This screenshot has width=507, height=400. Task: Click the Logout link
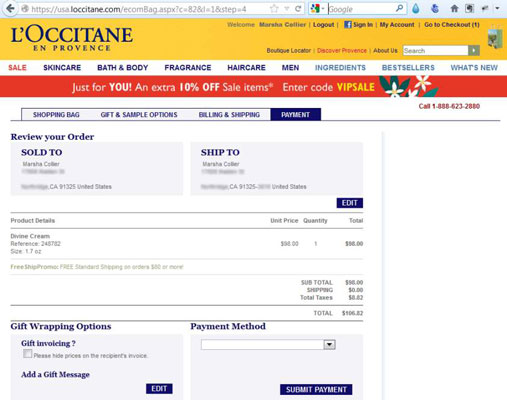pos(323,25)
